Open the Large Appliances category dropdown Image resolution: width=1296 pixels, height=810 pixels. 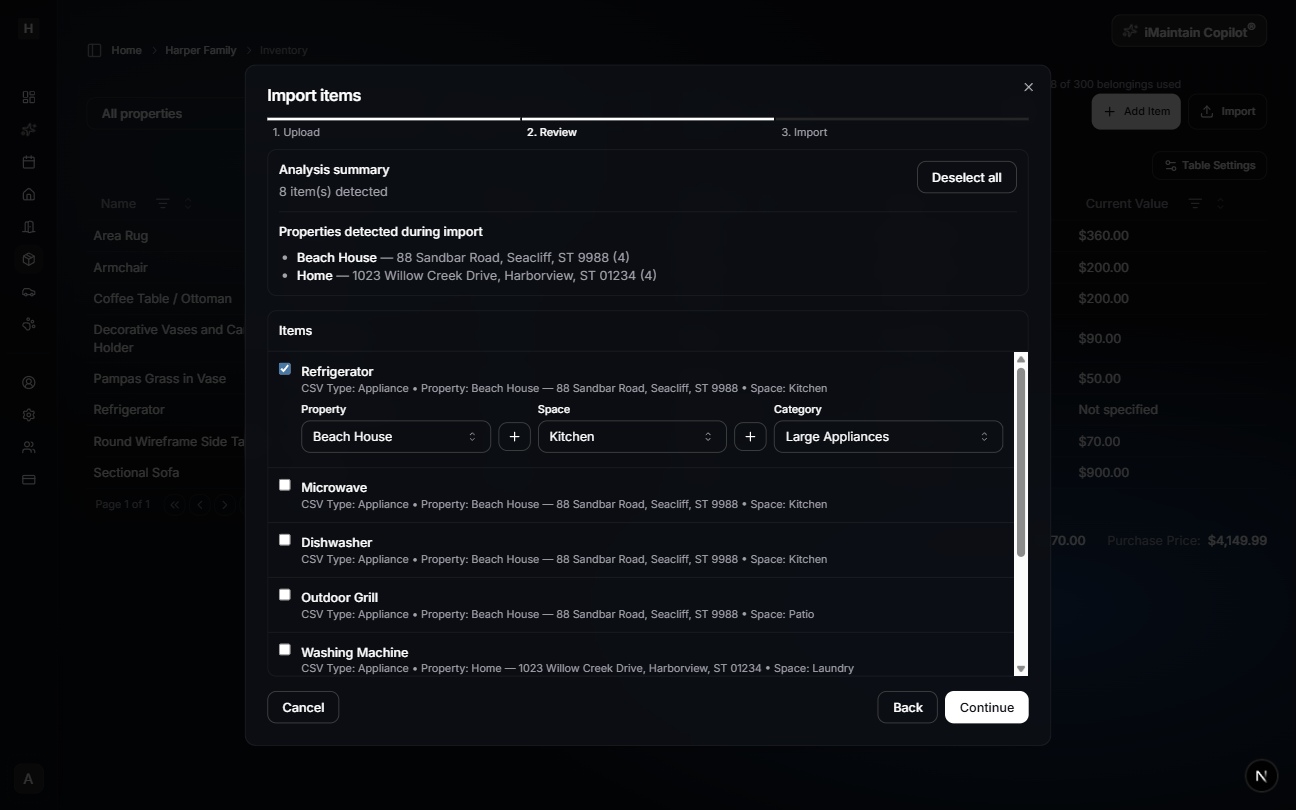[x=887, y=436]
